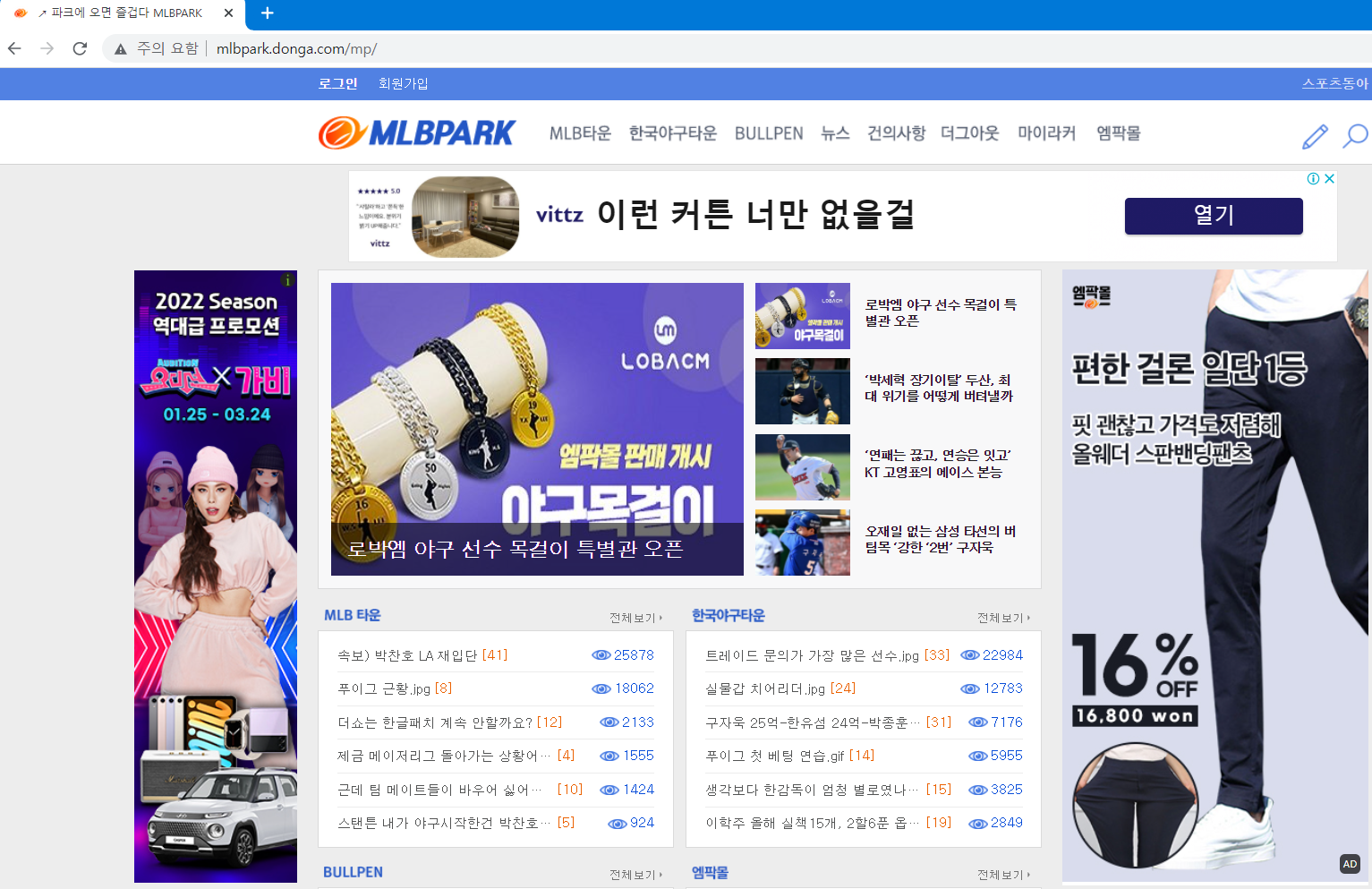Open the LOBACM necklace main banner image
1372x889 pixels.
(x=537, y=429)
